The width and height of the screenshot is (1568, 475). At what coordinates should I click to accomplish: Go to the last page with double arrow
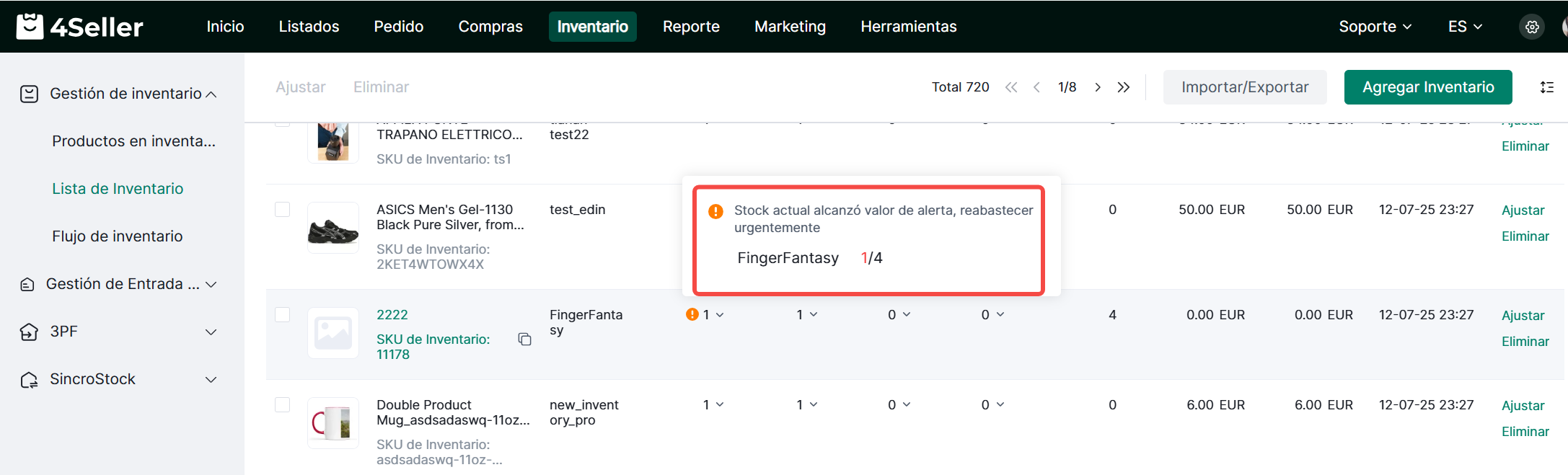pyautogui.click(x=1123, y=87)
